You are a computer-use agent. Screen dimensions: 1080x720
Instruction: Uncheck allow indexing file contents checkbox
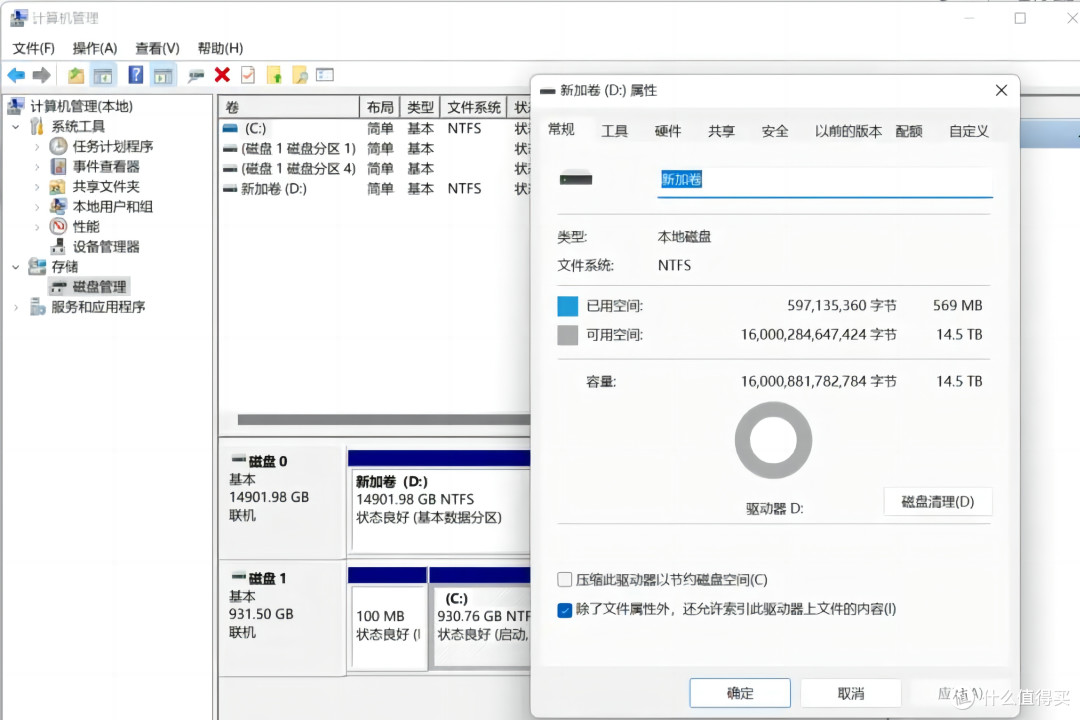pyautogui.click(x=564, y=610)
